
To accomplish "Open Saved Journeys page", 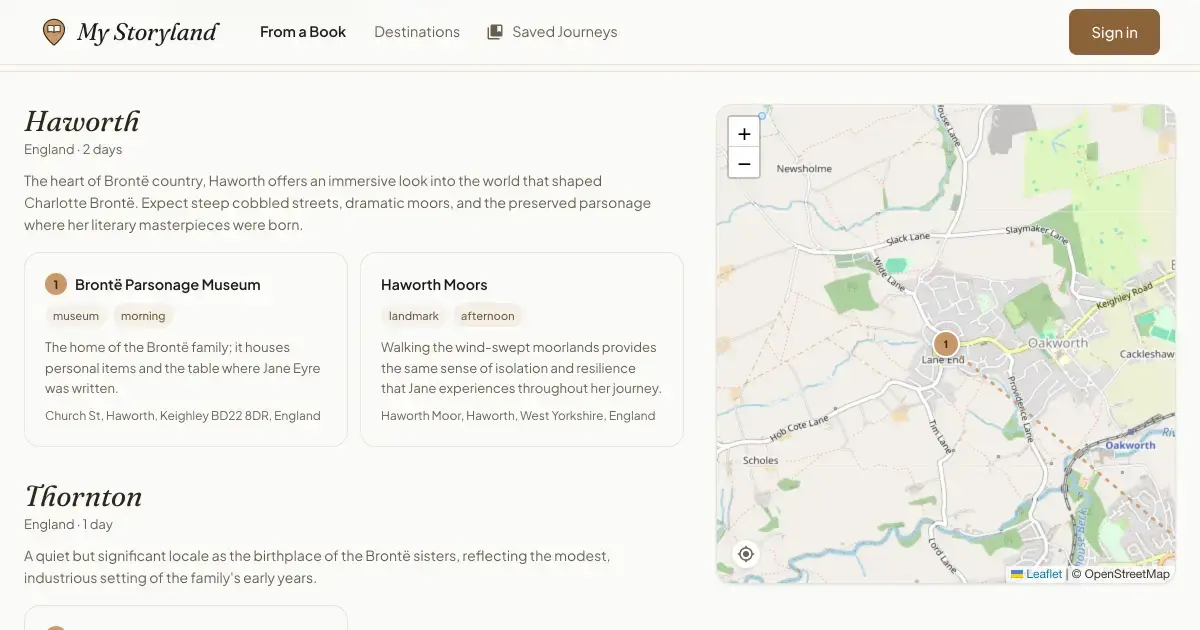I will 552,32.
